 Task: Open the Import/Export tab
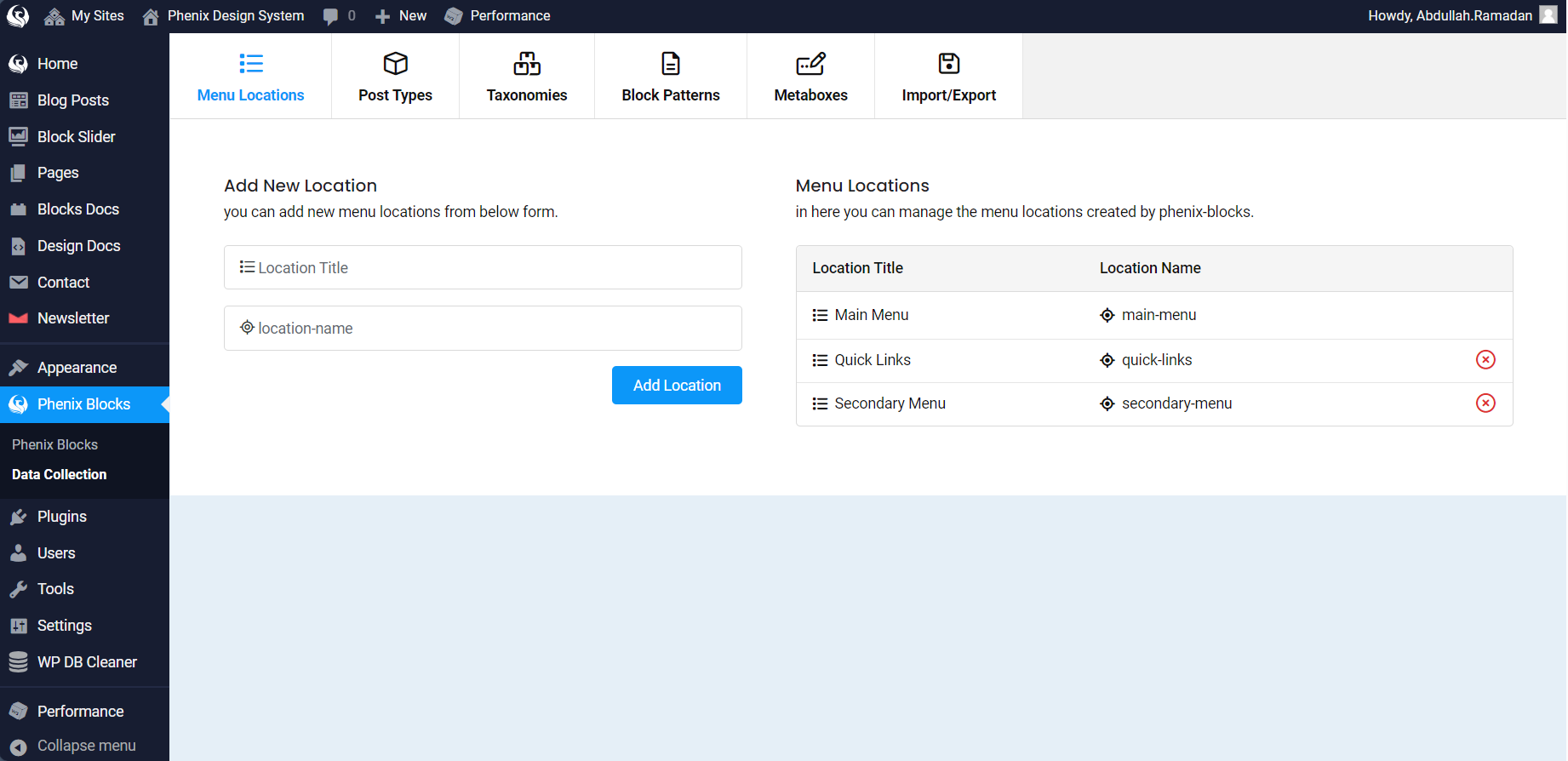click(x=948, y=76)
